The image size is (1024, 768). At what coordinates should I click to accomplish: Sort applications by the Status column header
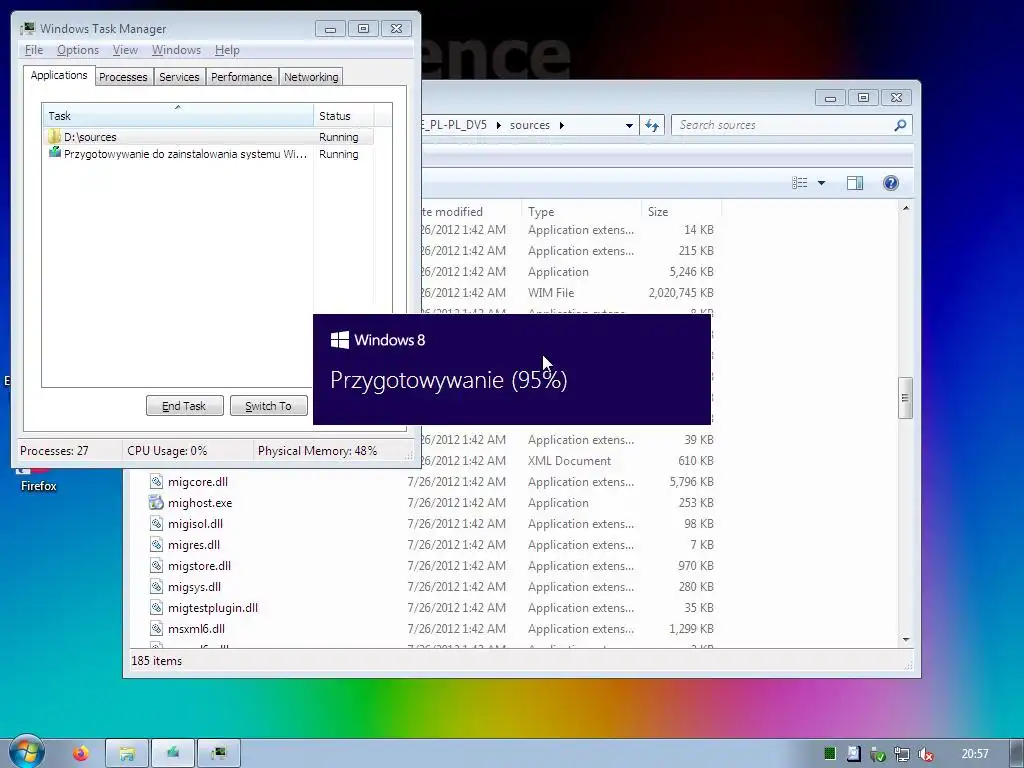[343, 116]
